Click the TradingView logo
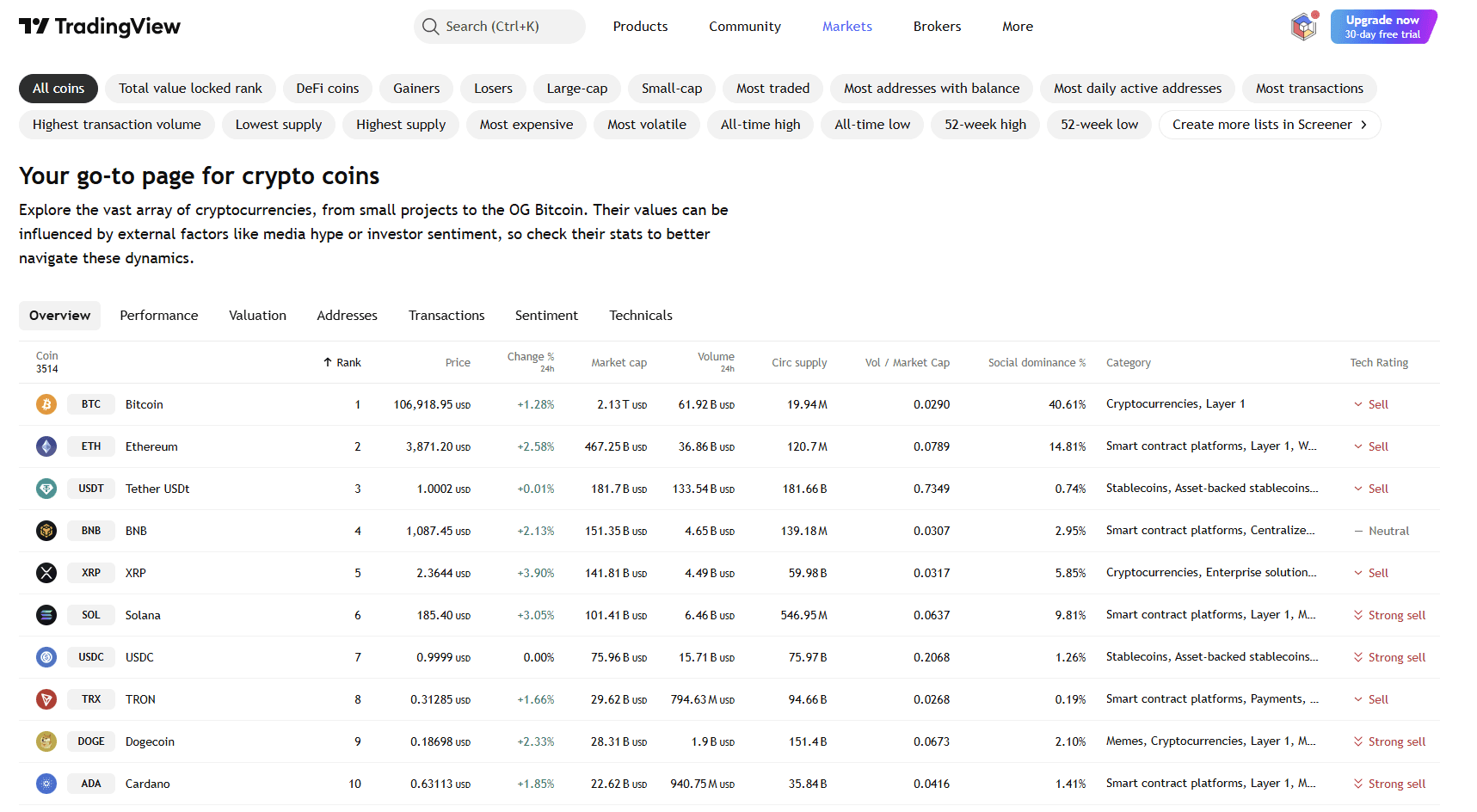Viewport: 1477px width, 812px height. click(x=100, y=27)
